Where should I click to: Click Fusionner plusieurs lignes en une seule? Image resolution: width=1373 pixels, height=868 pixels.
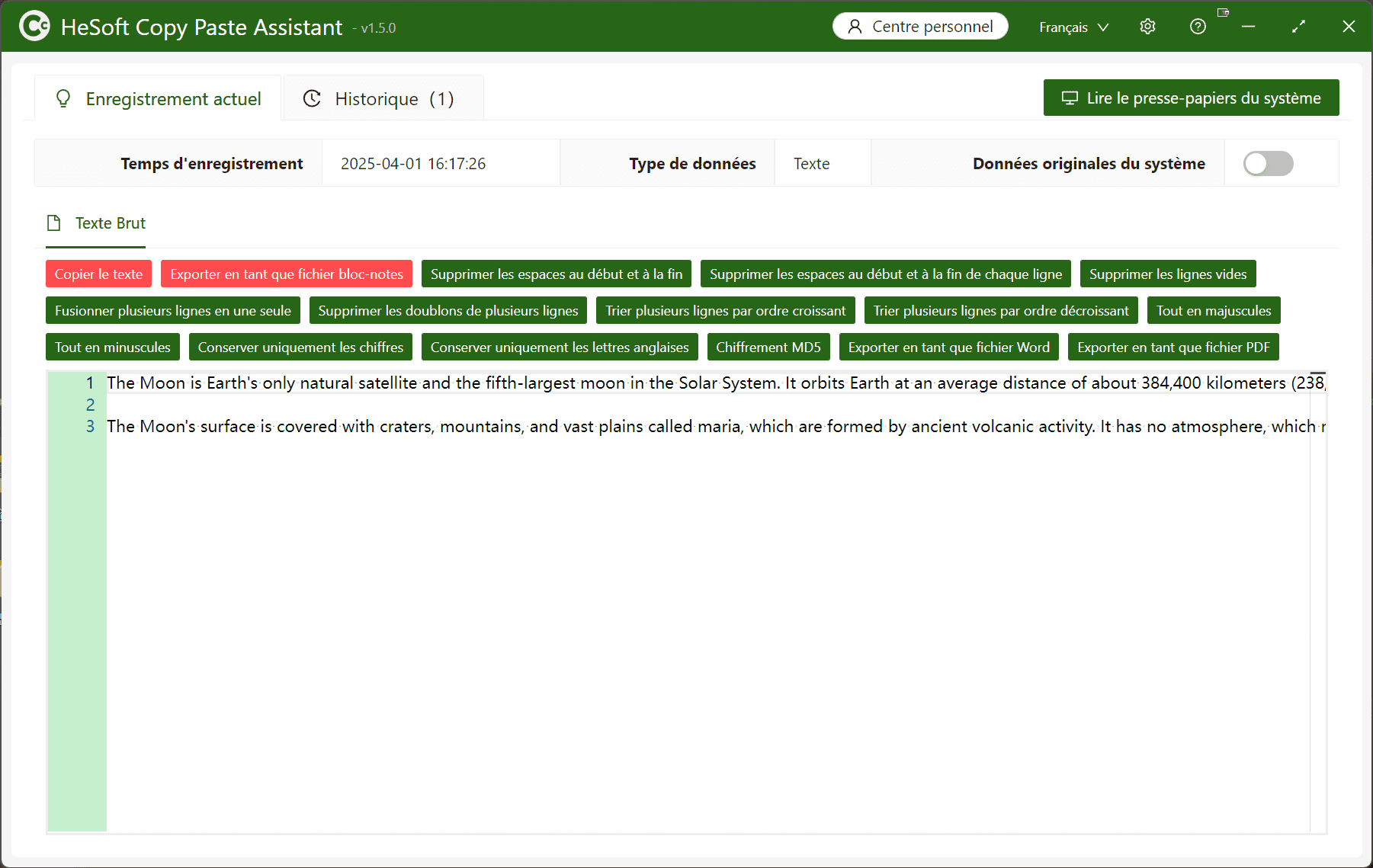(173, 310)
